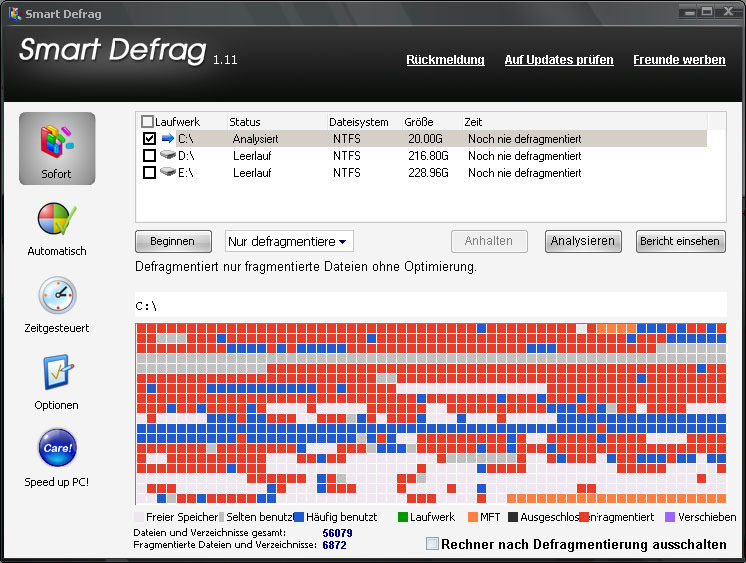Image resolution: width=746 pixels, height=563 pixels.
Task: Click the Anhalten button
Action: point(489,241)
